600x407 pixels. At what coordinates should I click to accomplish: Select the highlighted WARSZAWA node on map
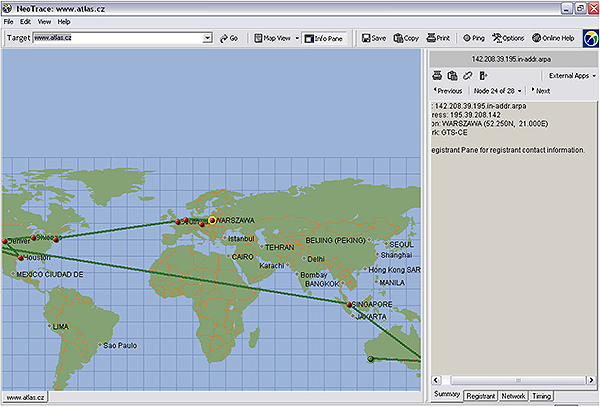(x=212, y=220)
